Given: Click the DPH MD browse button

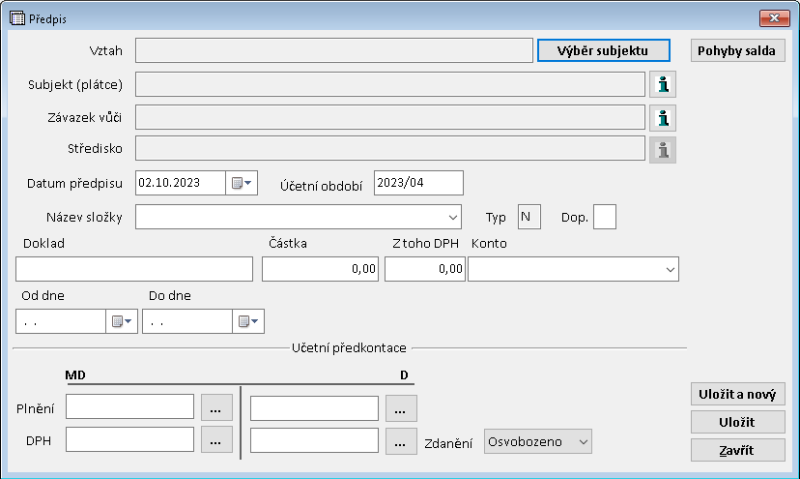Looking at the screenshot, I should click(x=217, y=440).
